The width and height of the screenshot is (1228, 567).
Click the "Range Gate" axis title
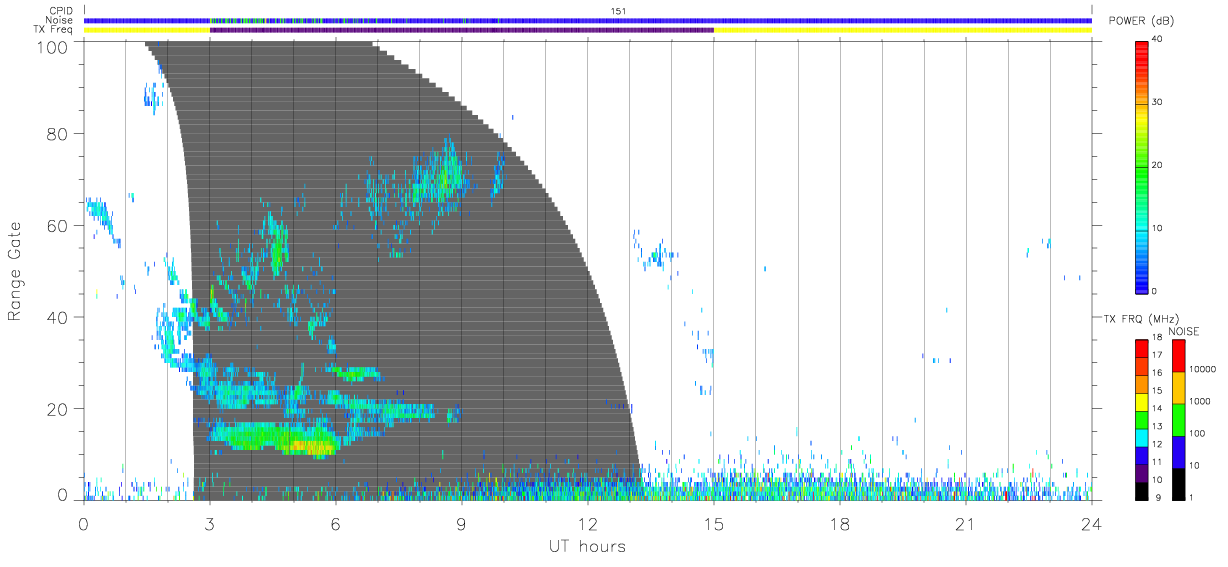pos(15,272)
